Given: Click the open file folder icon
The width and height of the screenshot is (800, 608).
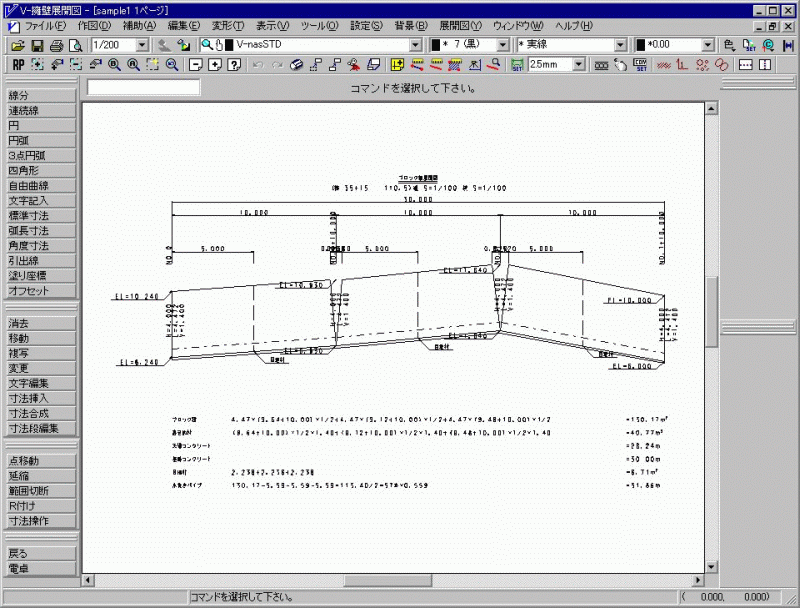Looking at the screenshot, I should pos(17,45).
